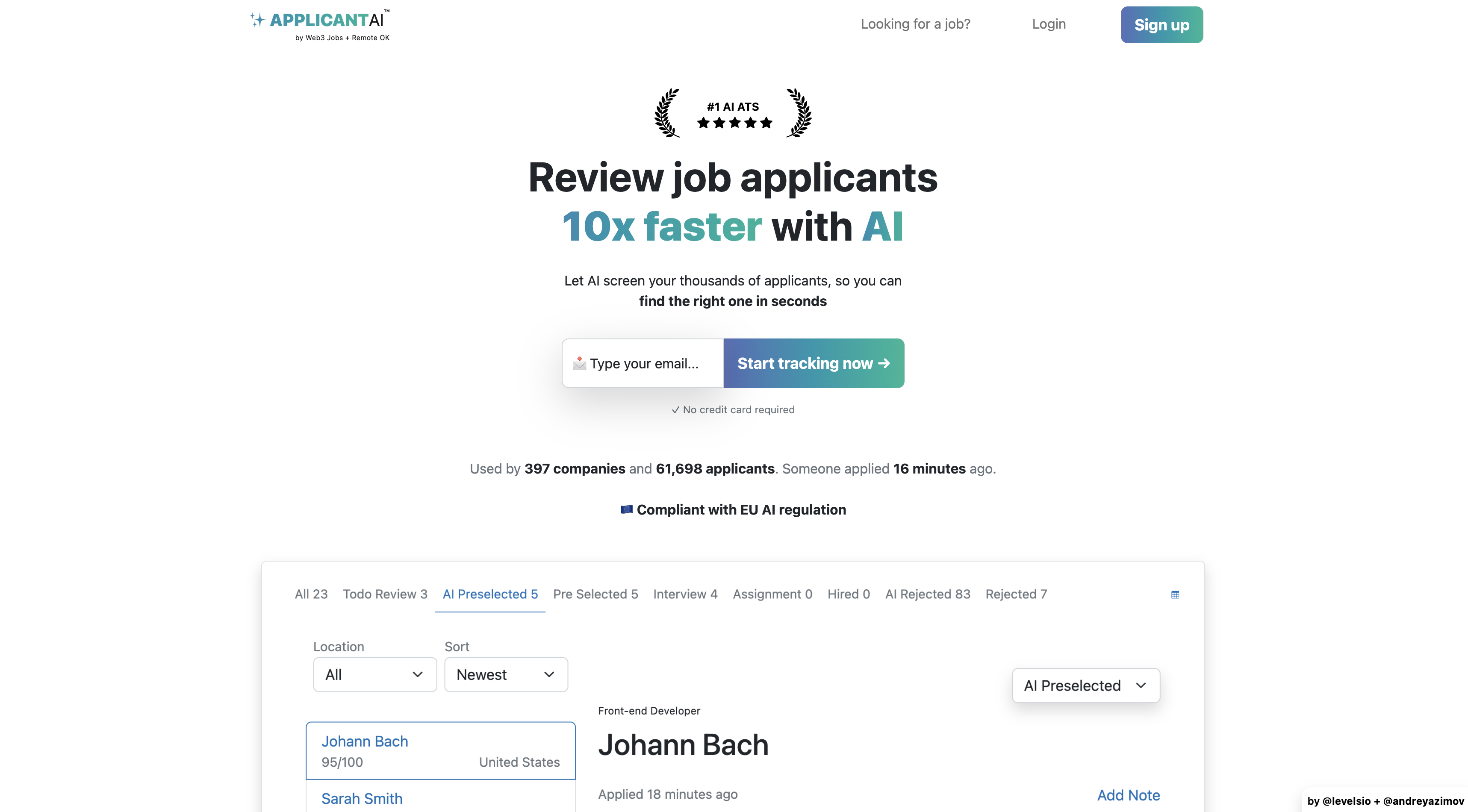Click the 'Compliant with EU AI regulation' text
Image resolution: width=1468 pixels, height=812 pixels.
point(741,509)
